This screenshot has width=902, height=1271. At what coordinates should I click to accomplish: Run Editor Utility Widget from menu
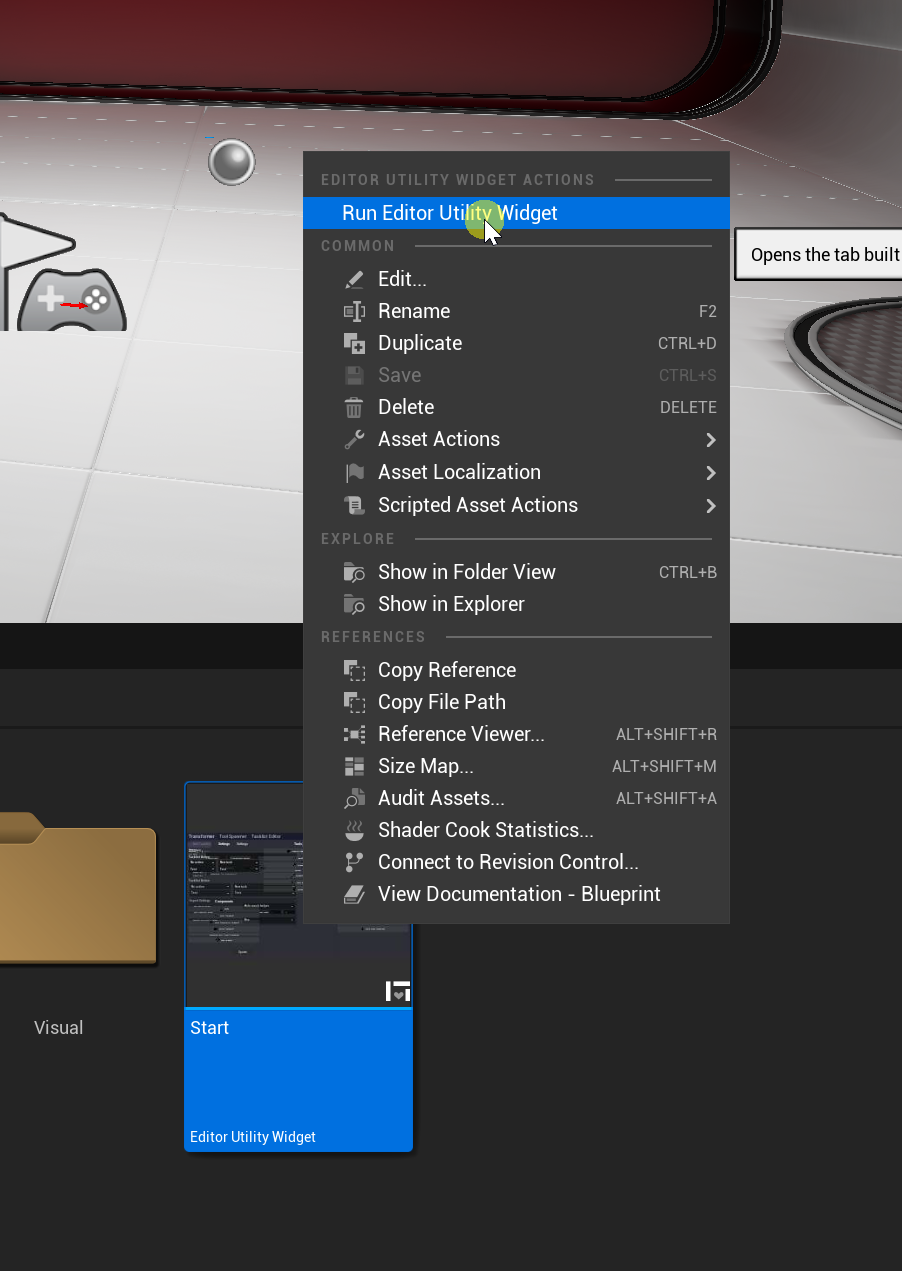coord(449,213)
